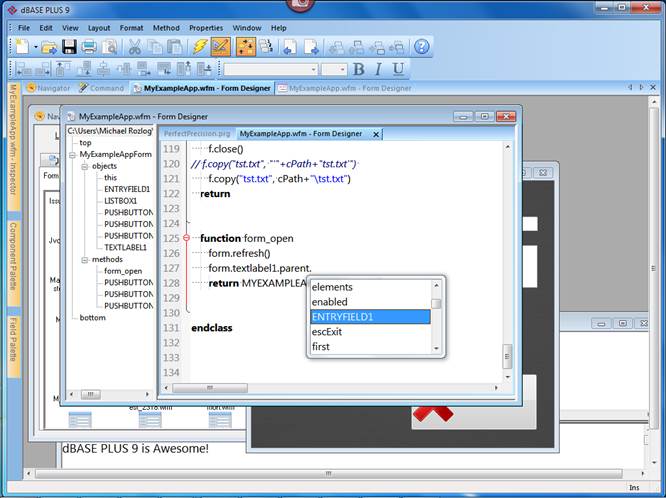Click the Cut scissors icon
The width and height of the screenshot is (666, 498).
[135, 47]
